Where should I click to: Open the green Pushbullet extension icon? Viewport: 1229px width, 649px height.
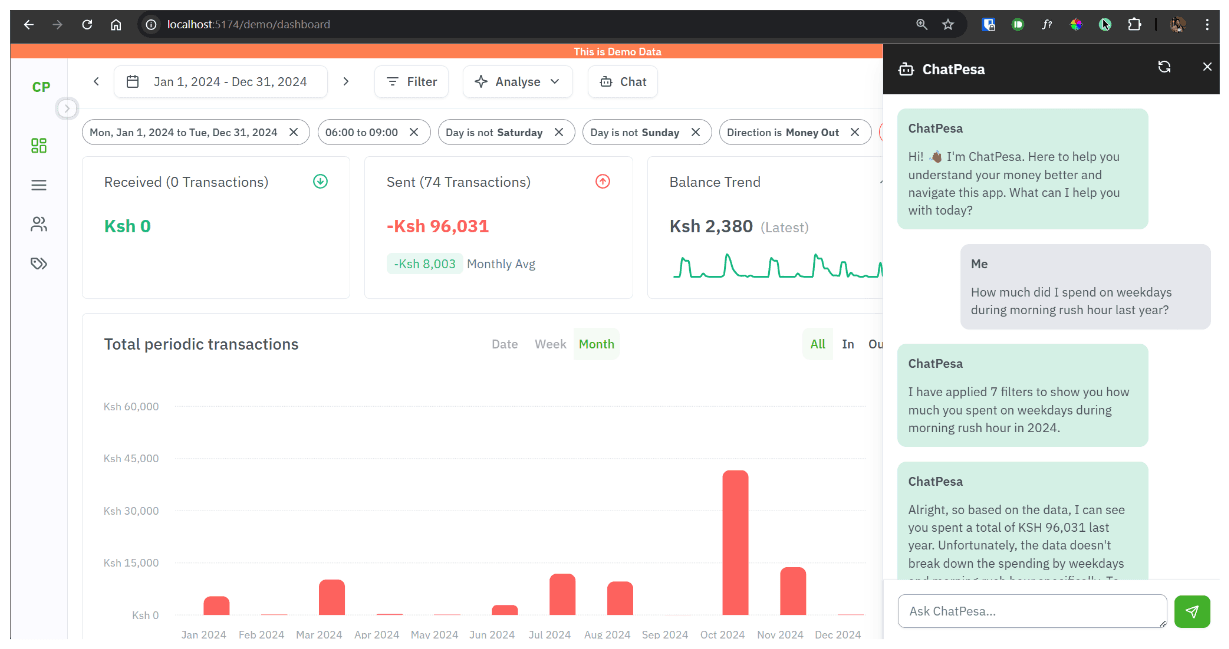1017,24
